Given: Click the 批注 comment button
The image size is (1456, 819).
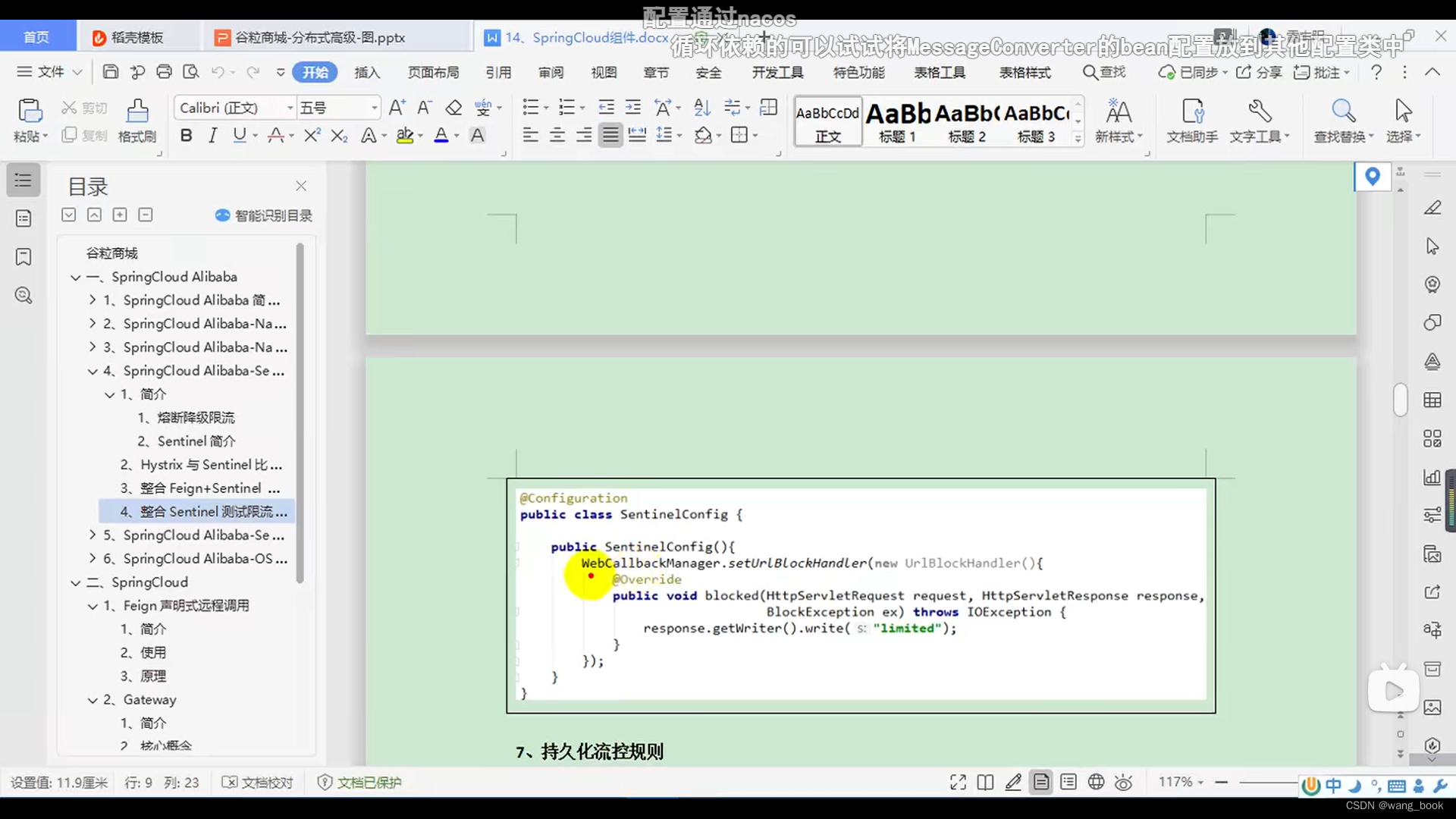Looking at the screenshot, I should [x=1321, y=72].
